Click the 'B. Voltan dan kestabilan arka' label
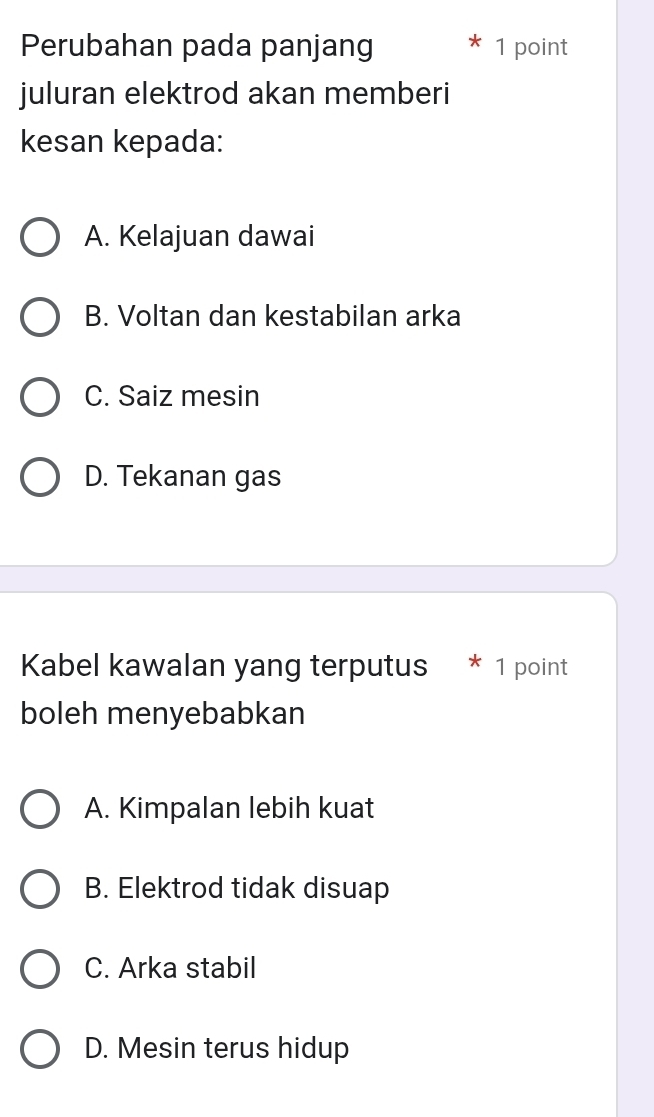The height and width of the screenshot is (1117, 654). point(273,317)
